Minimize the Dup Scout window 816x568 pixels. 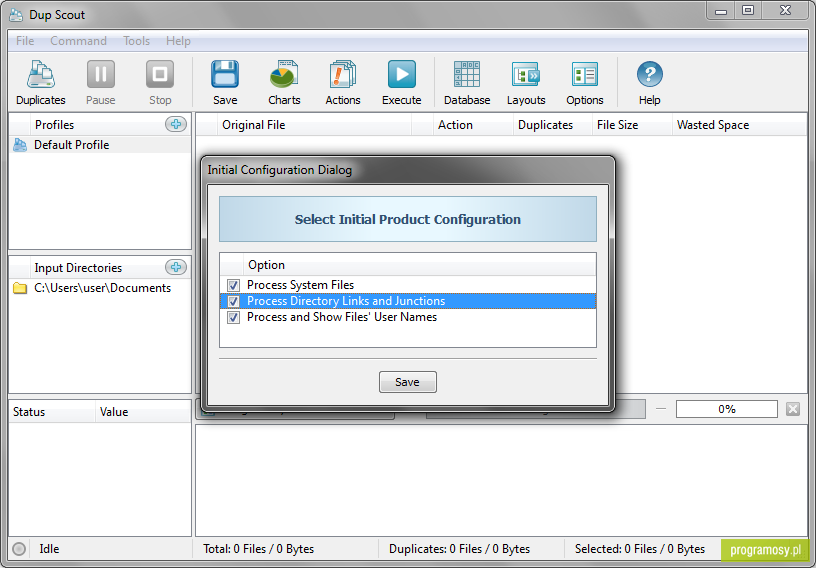pos(721,10)
